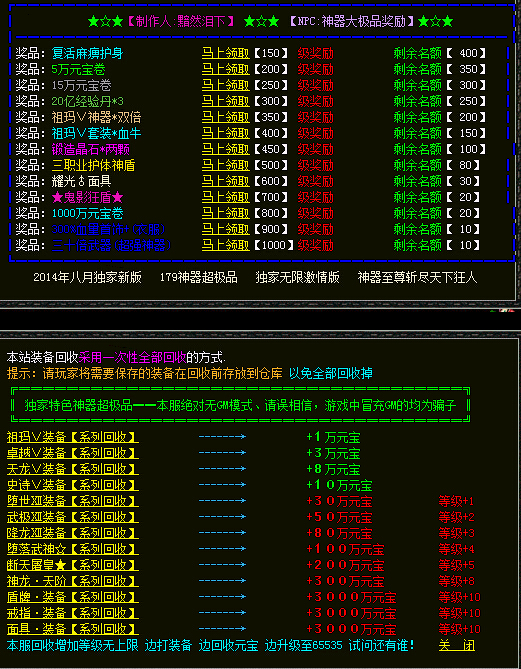The height and width of the screenshot is (669, 521).
Task: Claim the level 400 reward link
Action: pos(226,134)
